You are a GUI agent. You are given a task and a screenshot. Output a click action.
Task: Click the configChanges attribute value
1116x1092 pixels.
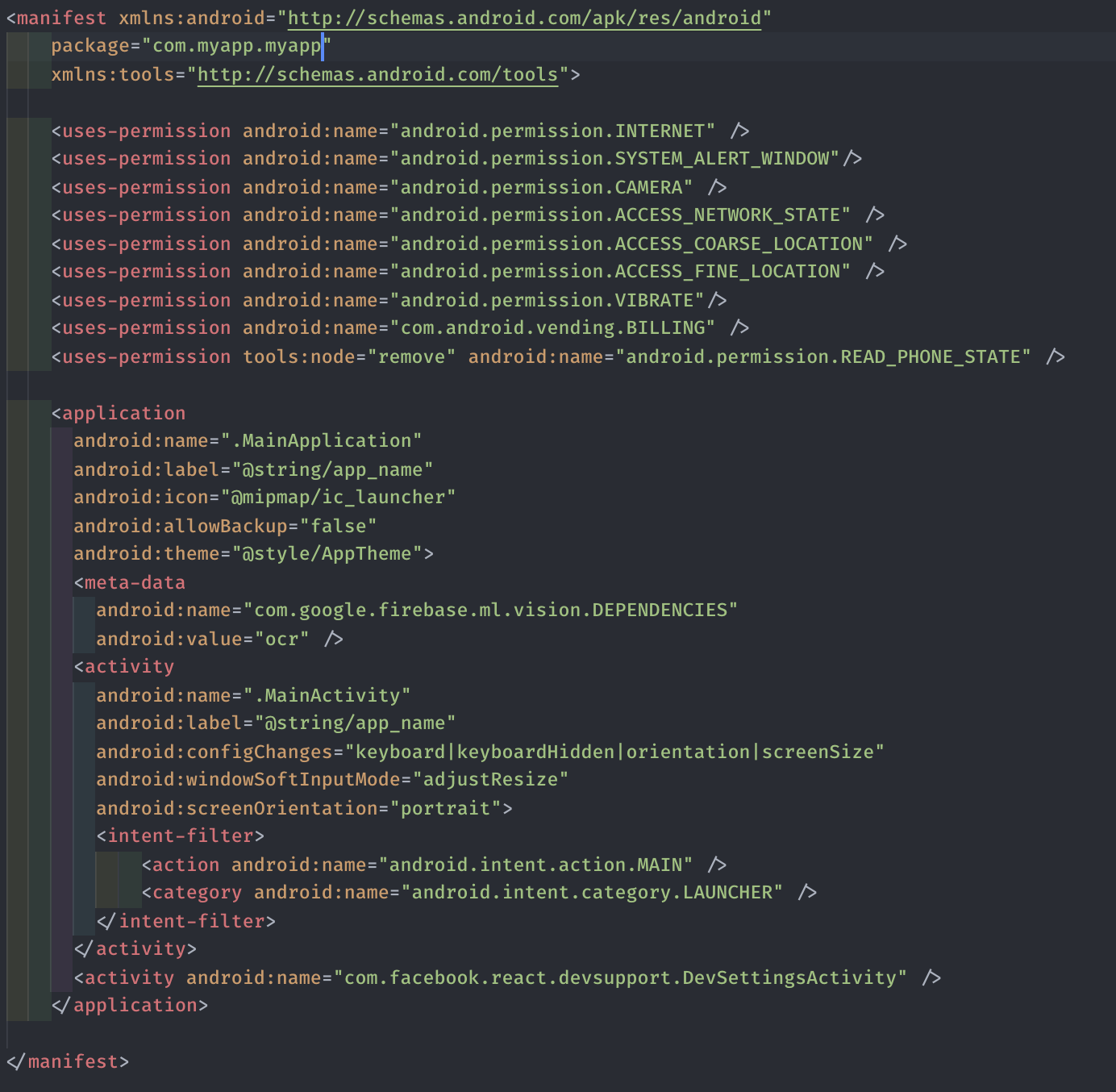tap(614, 752)
